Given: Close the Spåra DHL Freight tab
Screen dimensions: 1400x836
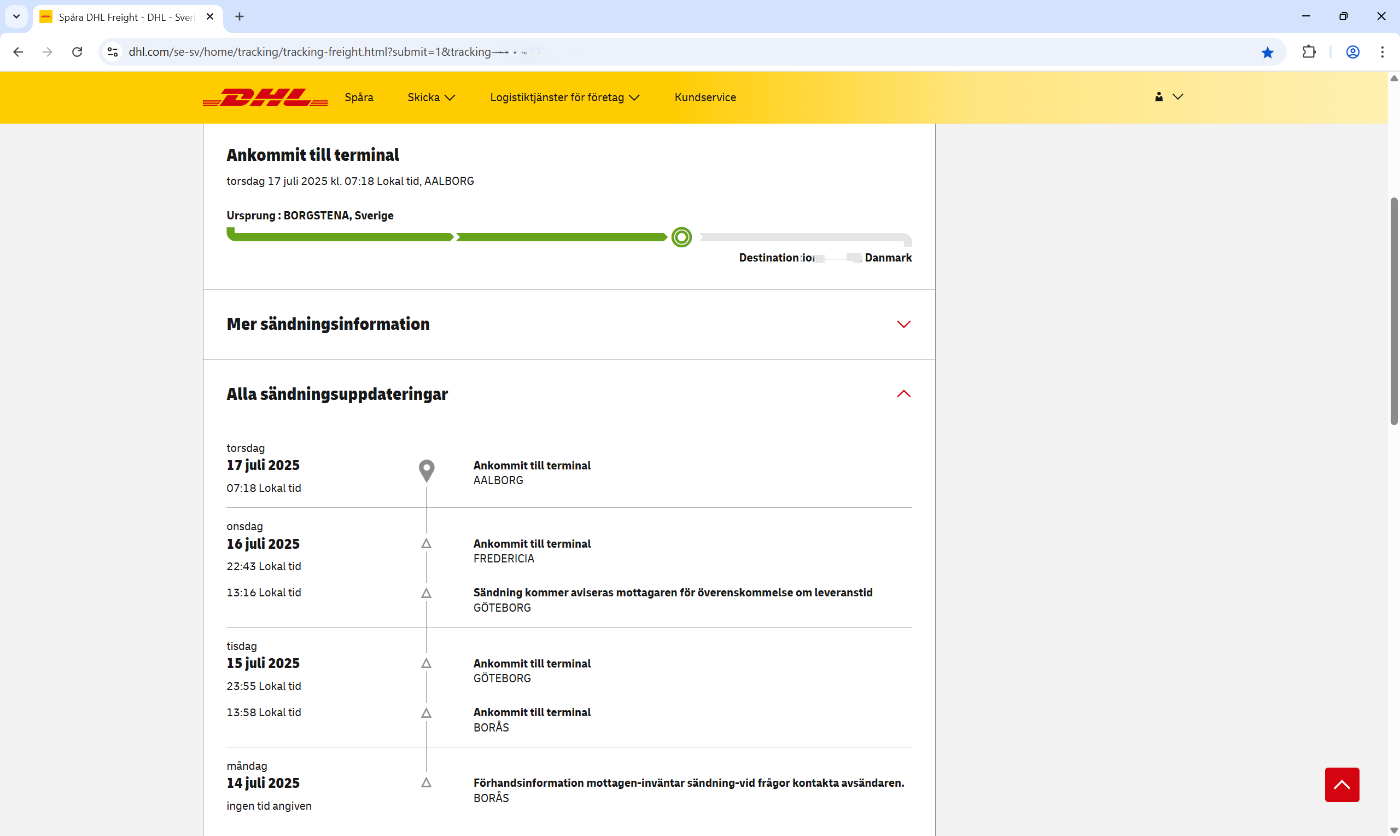Looking at the screenshot, I should [208, 17].
